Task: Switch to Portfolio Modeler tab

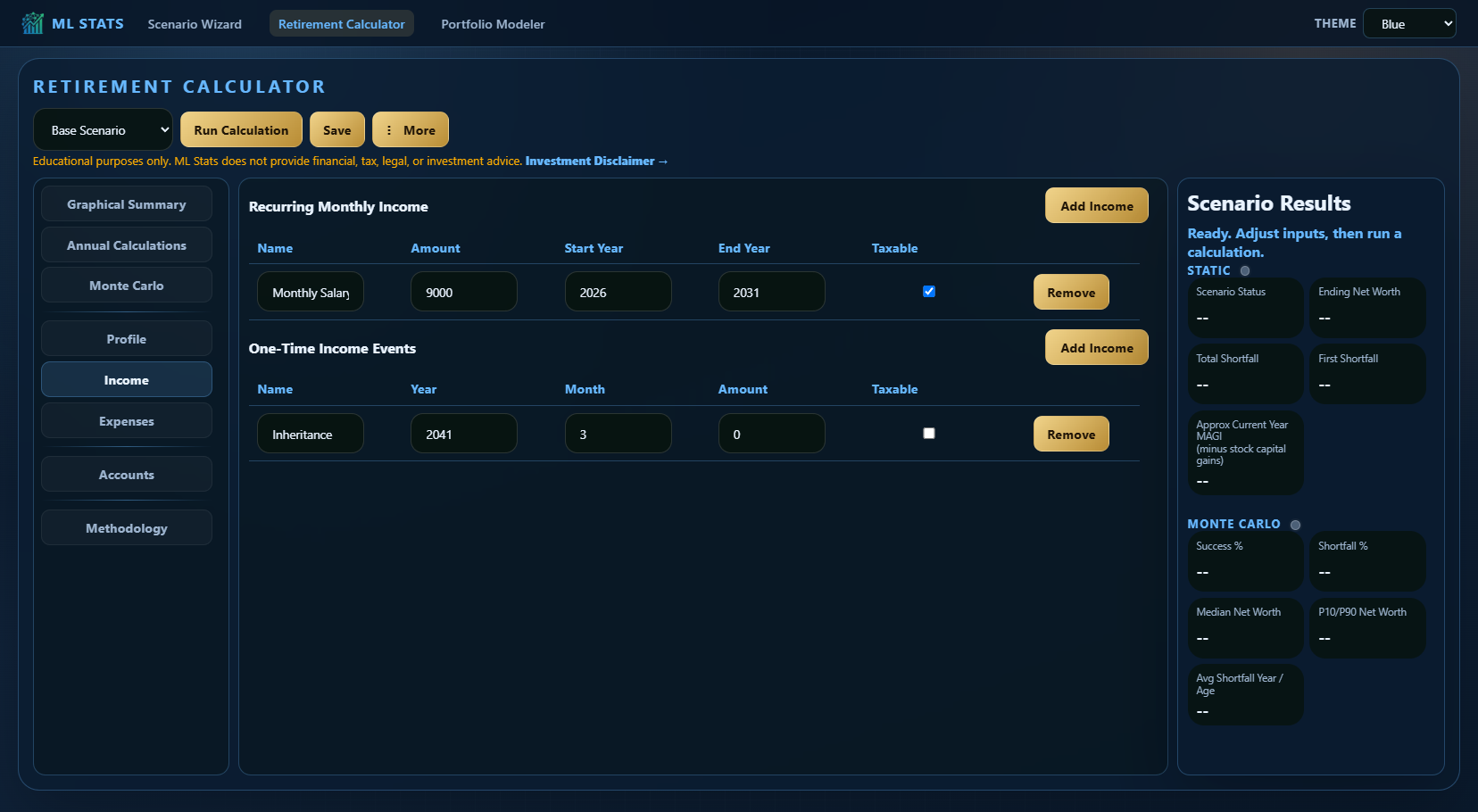Action: 493,24
